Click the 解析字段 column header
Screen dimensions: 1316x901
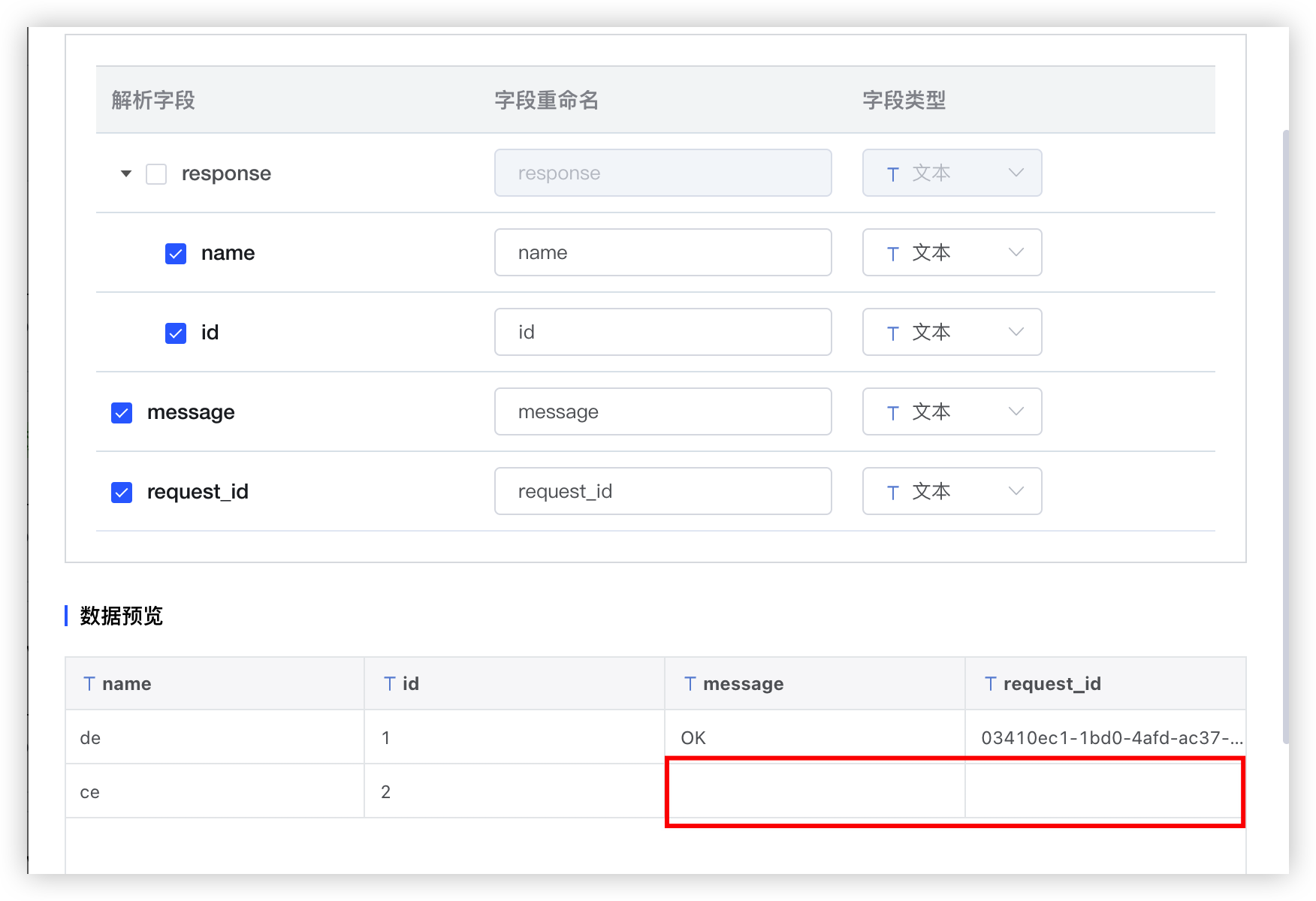coord(153,100)
